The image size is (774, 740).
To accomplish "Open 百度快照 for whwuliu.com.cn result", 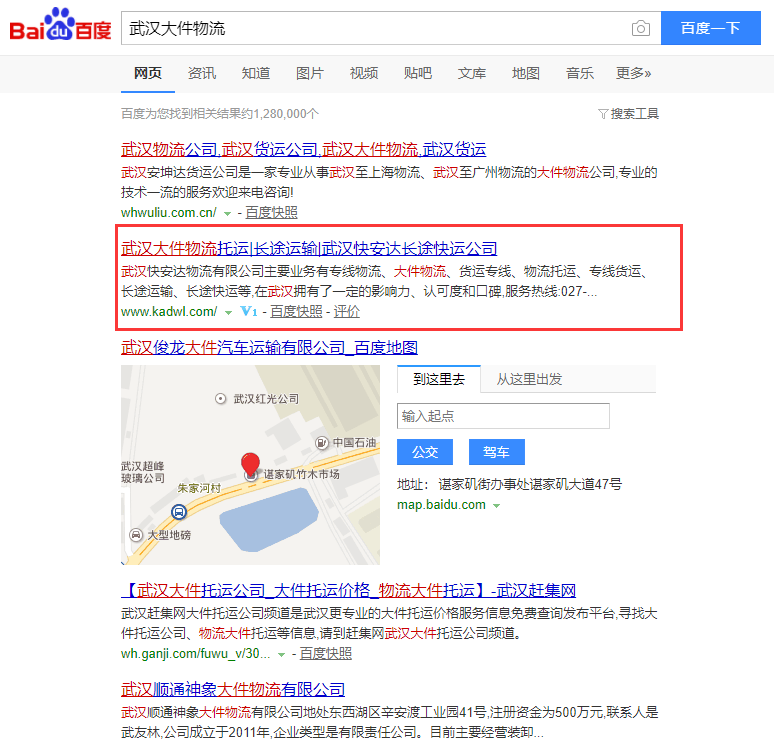I will click(271, 213).
